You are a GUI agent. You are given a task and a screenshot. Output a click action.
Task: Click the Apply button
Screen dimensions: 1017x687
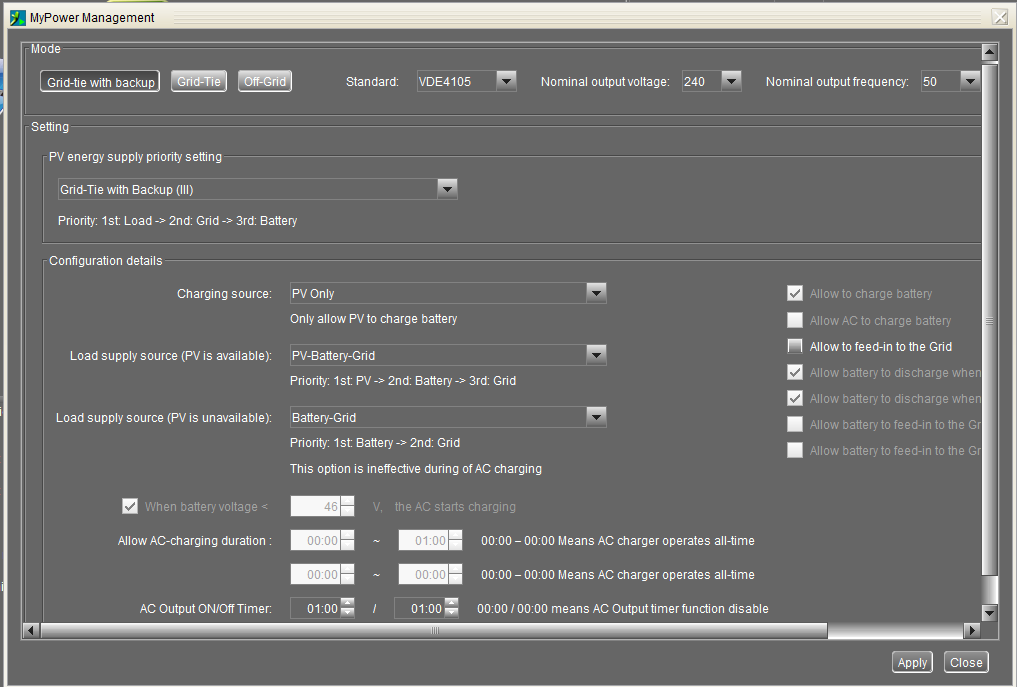[x=912, y=662]
